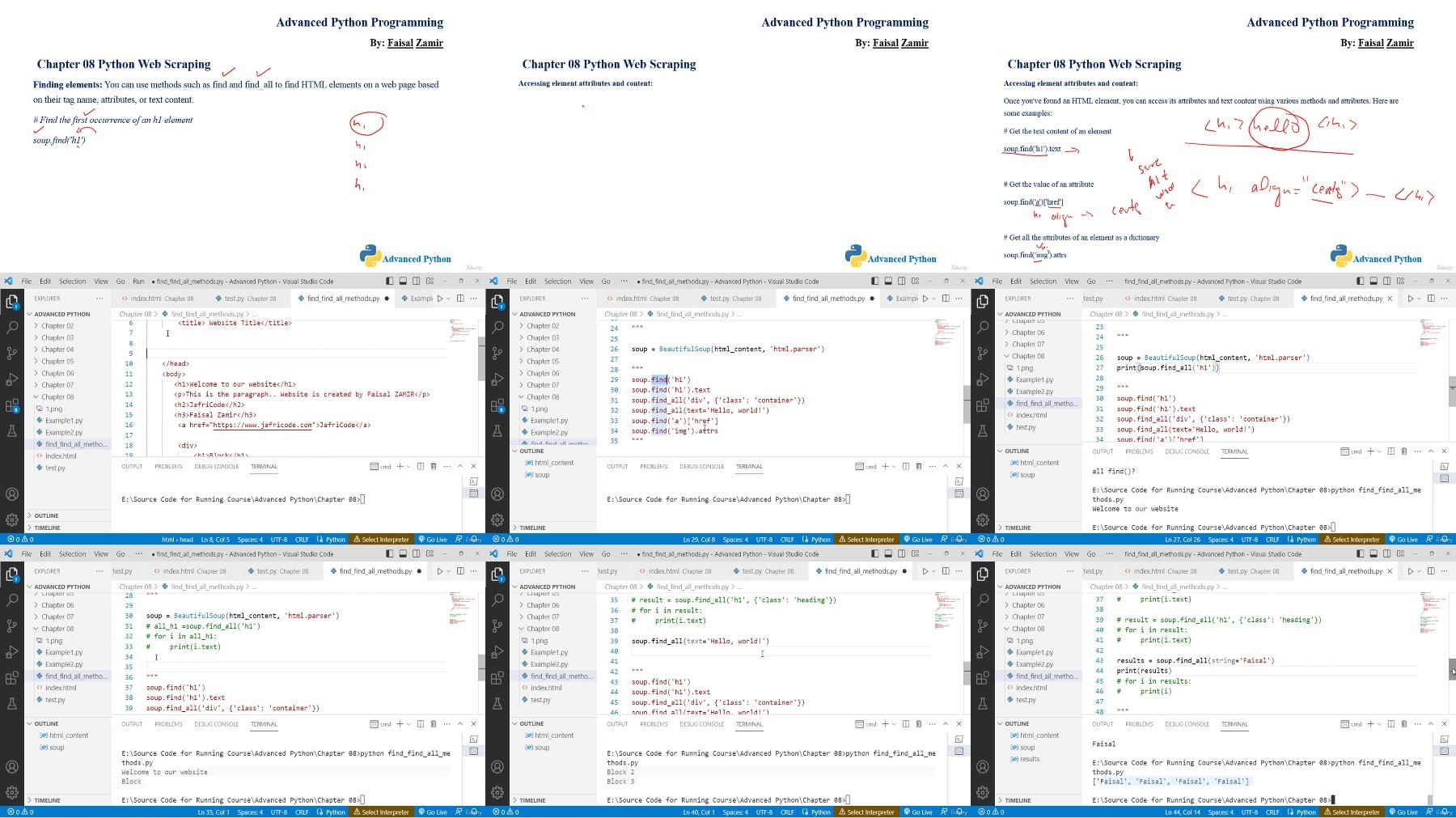Close find_find_all_methods.py tab in Ln 27, Col 26 window

click(x=1390, y=299)
